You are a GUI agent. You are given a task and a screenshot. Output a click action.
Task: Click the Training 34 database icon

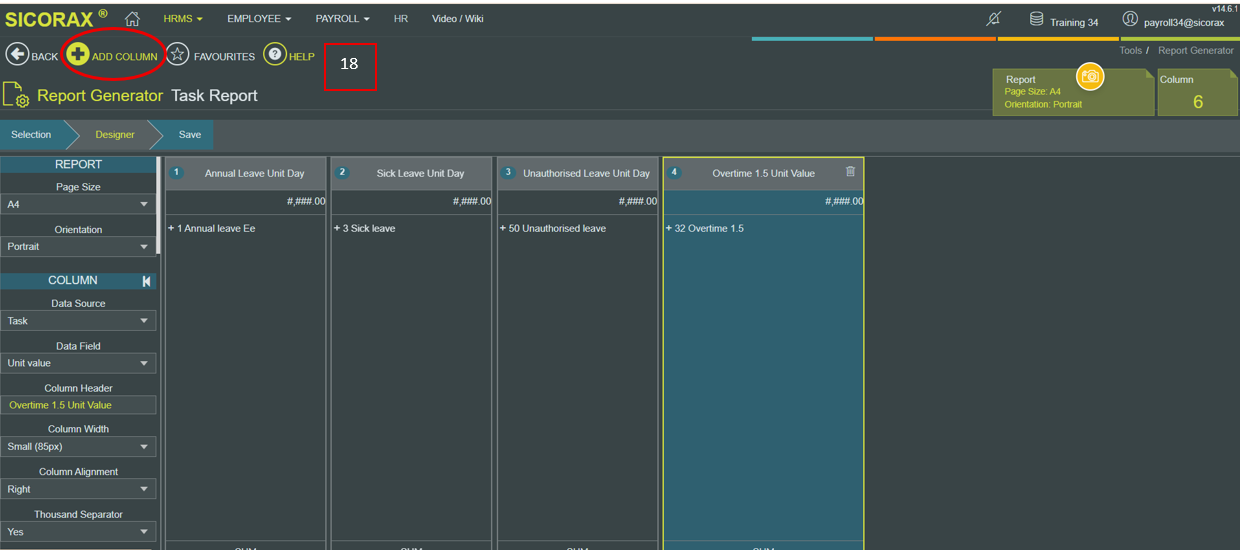1036,19
